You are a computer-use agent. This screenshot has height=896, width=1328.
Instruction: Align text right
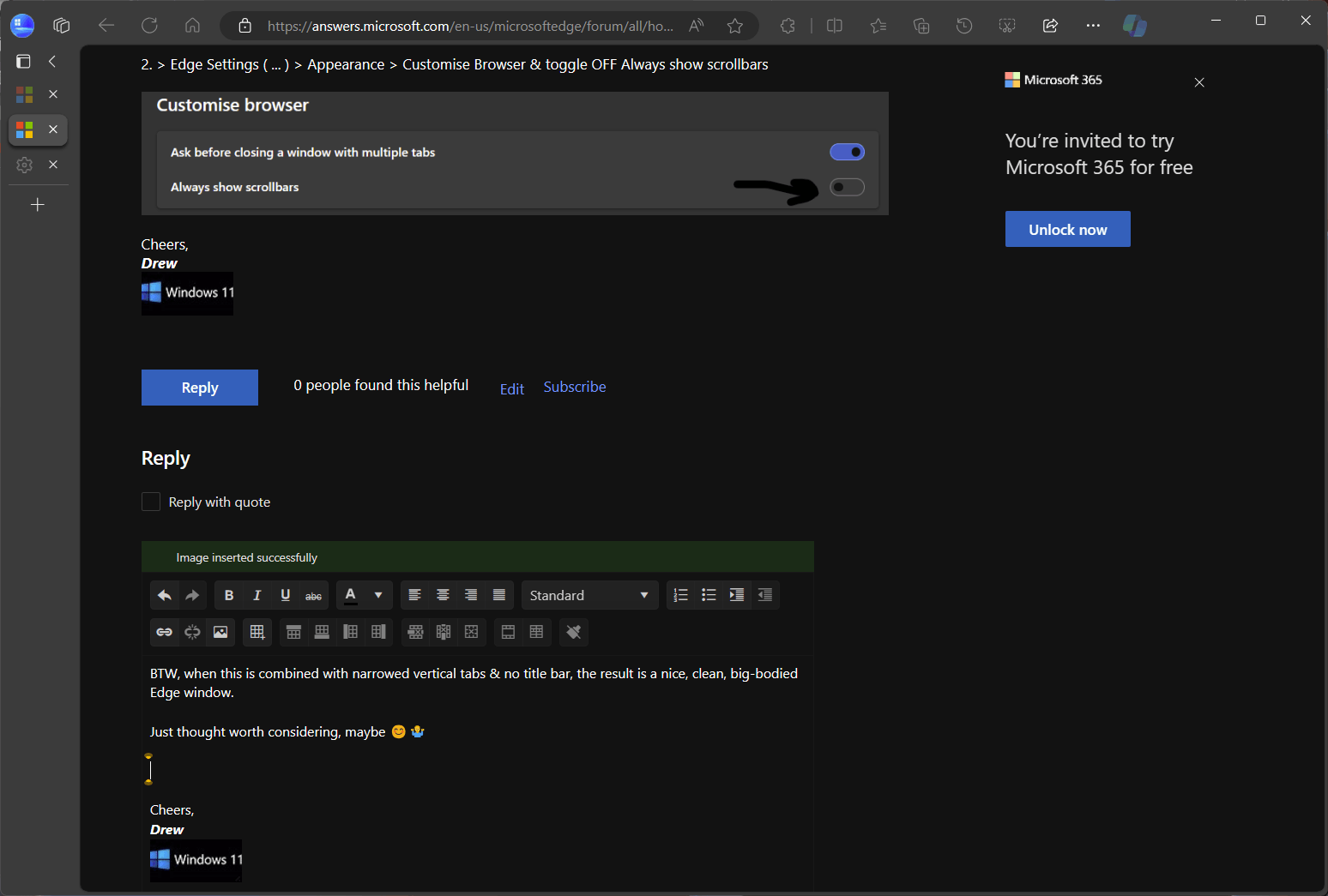tap(471, 595)
